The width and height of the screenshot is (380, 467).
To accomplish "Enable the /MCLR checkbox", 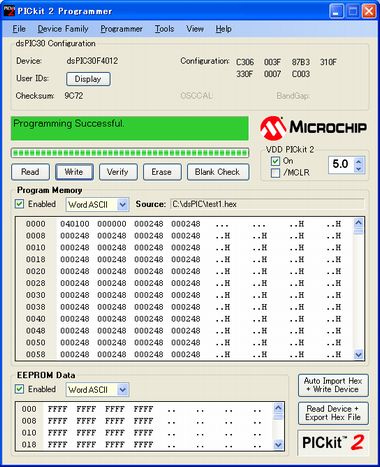I will coord(275,173).
